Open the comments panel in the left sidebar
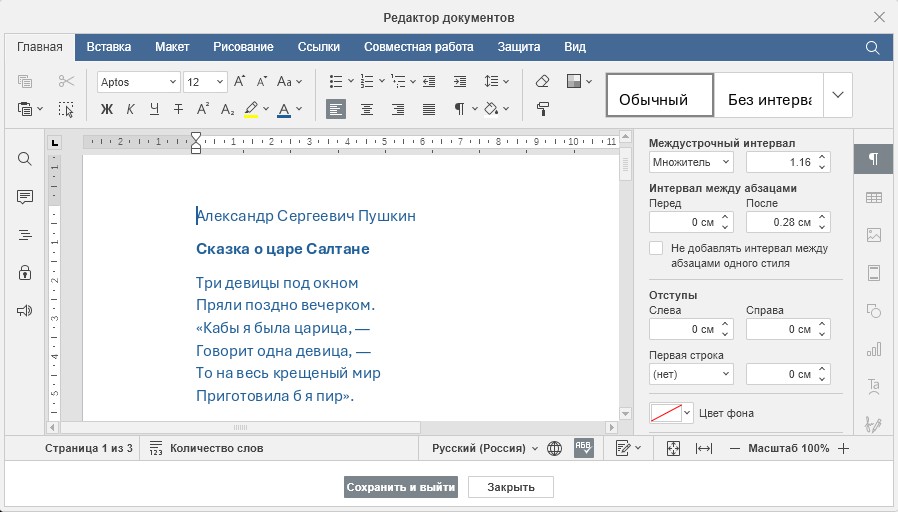This screenshot has height=512, width=898. click(25, 197)
